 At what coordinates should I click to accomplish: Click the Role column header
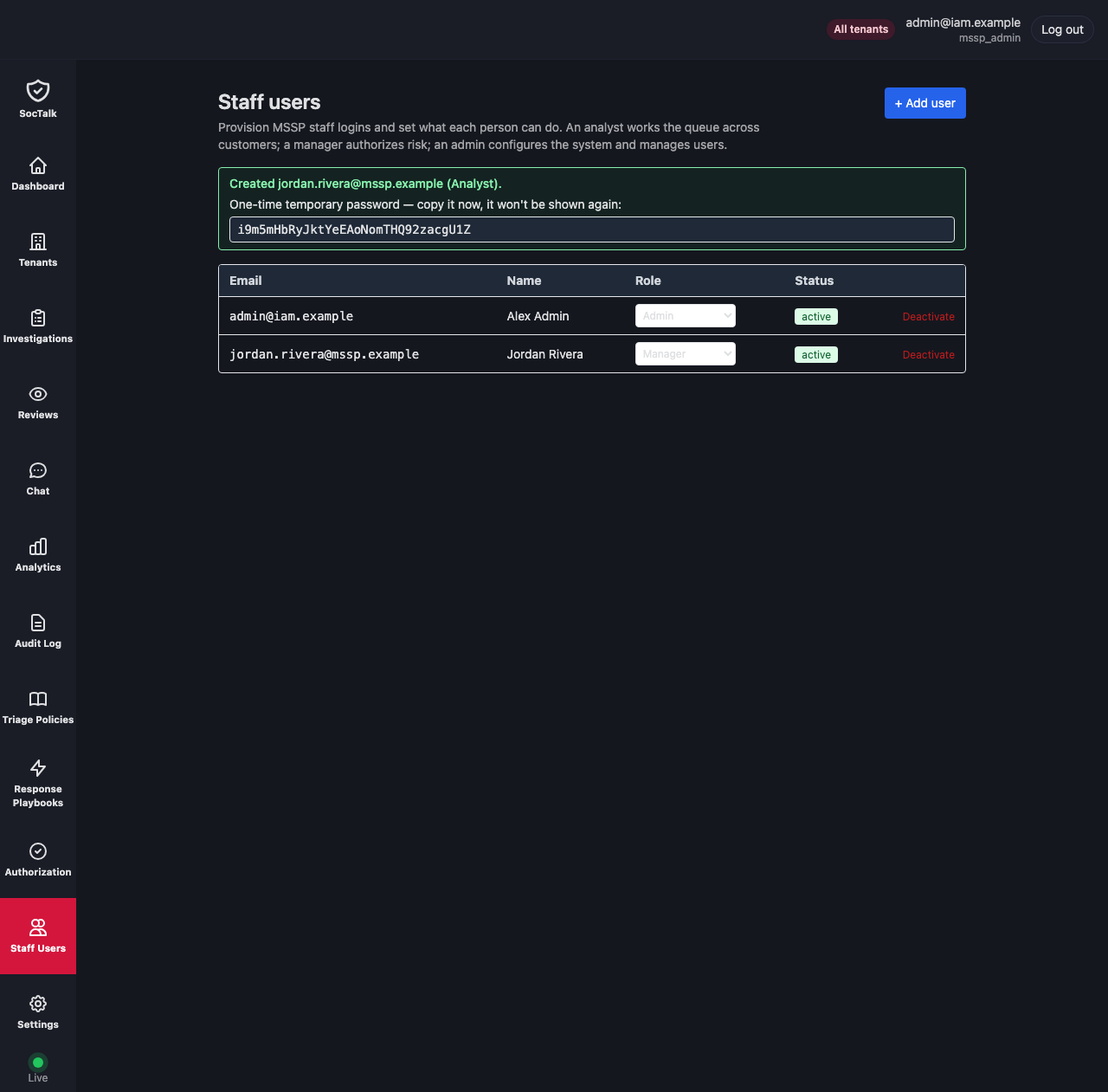click(x=648, y=281)
